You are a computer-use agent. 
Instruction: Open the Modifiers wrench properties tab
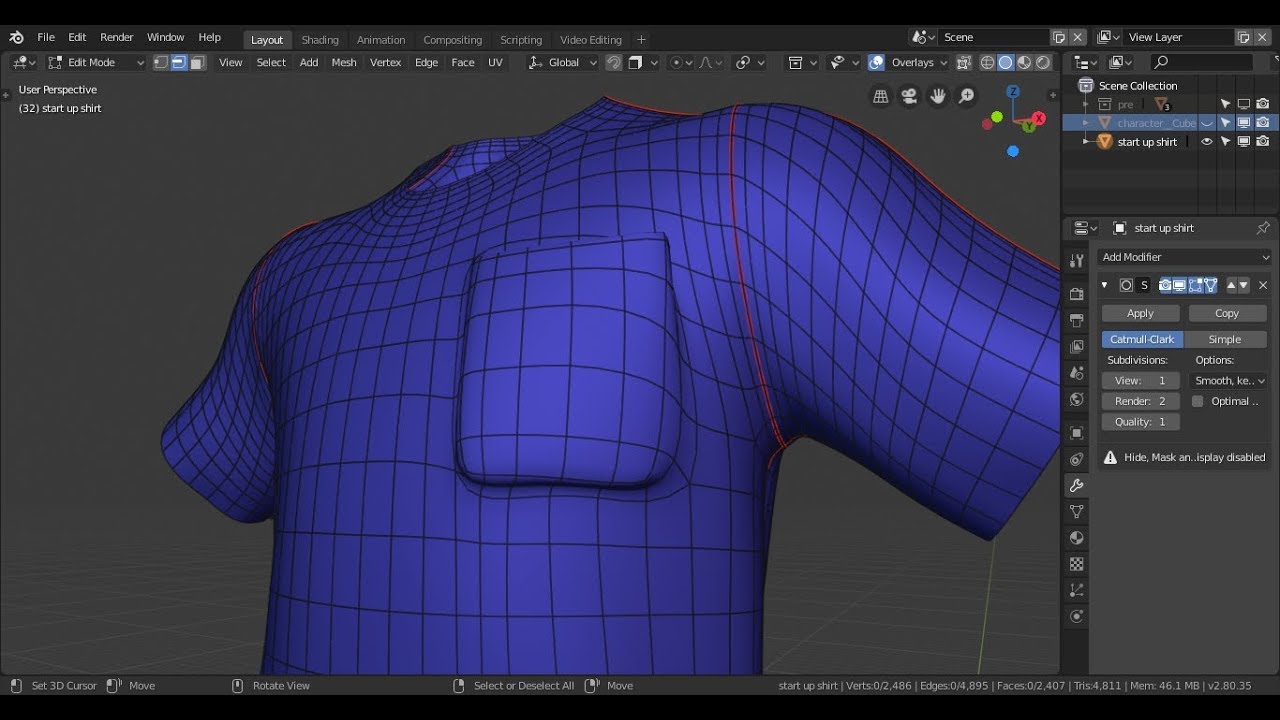pyautogui.click(x=1076, y=486)
